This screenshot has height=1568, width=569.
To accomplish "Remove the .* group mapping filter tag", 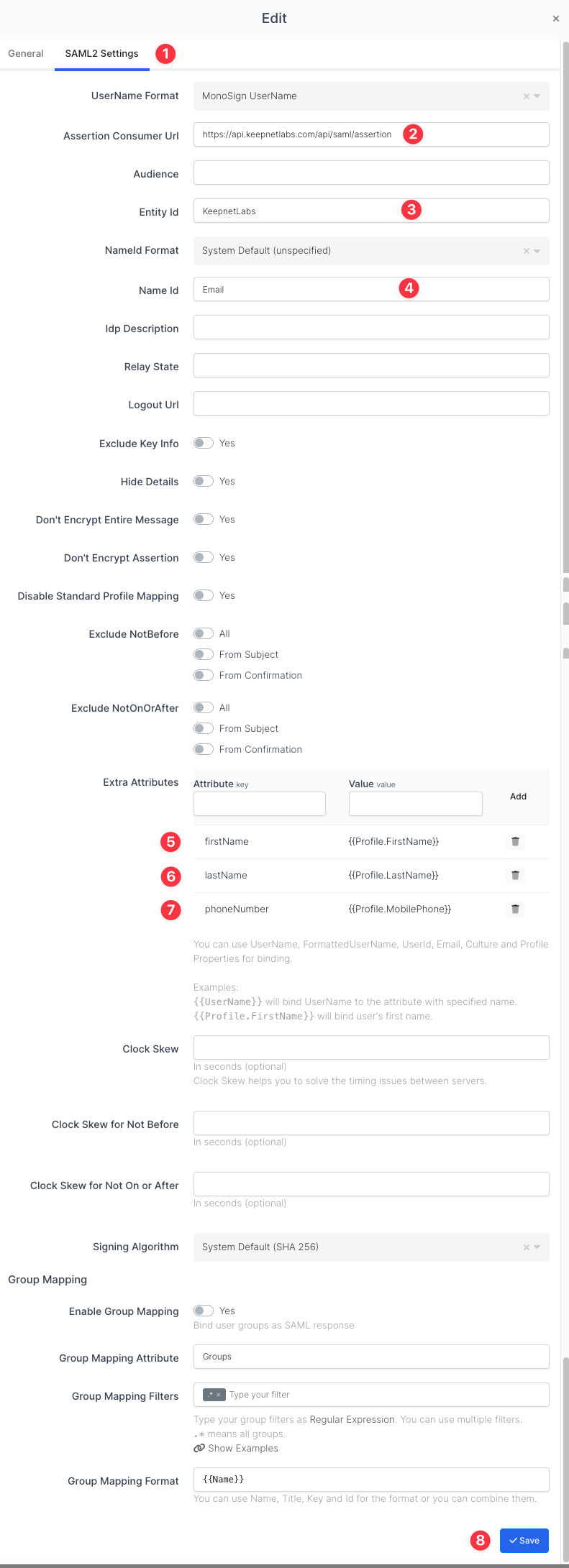I will pos(219,1395).
